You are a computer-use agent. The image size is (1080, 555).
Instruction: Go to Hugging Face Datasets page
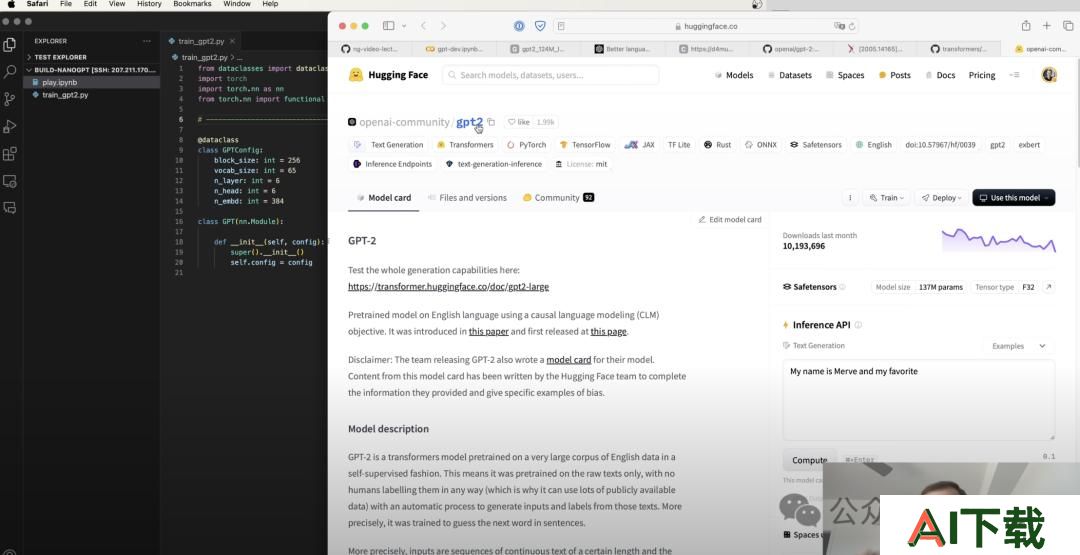(x=789, y=75)
